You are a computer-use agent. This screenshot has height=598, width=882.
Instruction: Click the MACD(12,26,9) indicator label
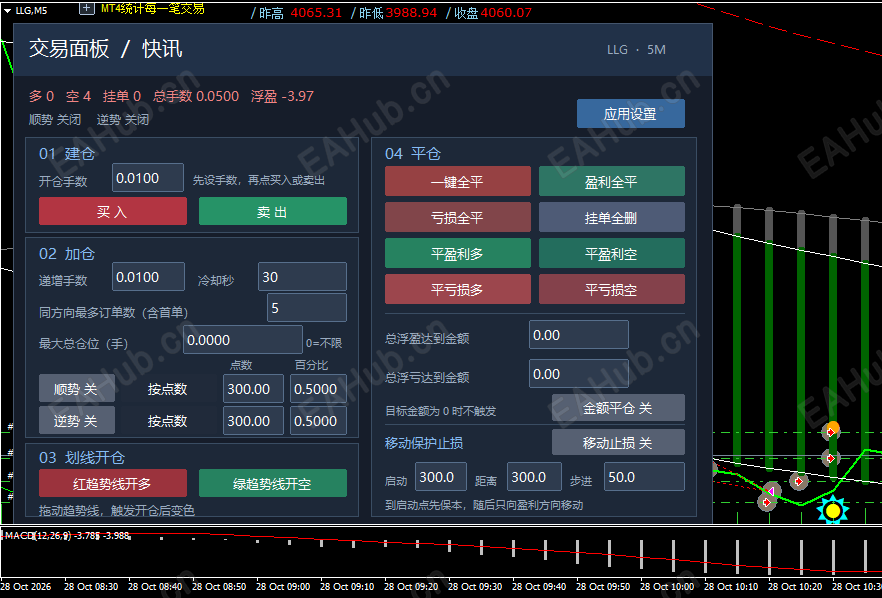pos(67,536)
